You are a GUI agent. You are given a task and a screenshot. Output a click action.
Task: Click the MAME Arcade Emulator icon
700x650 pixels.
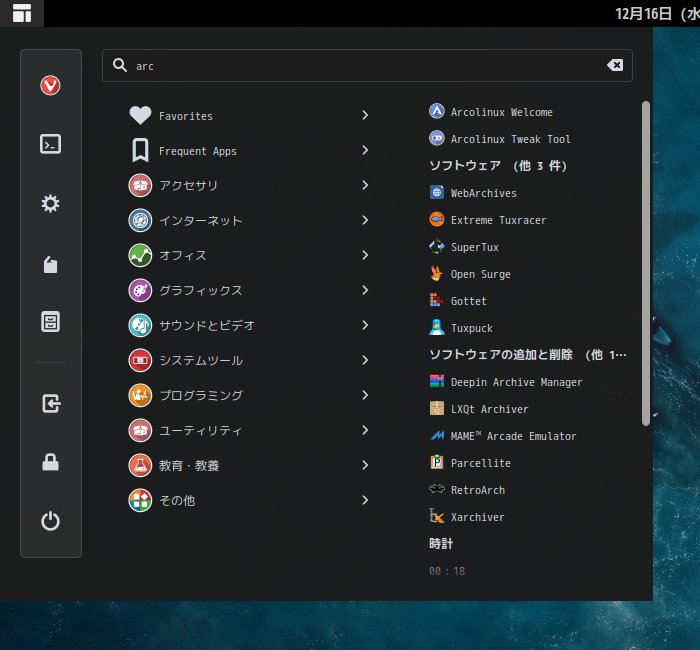click(437, 435)
